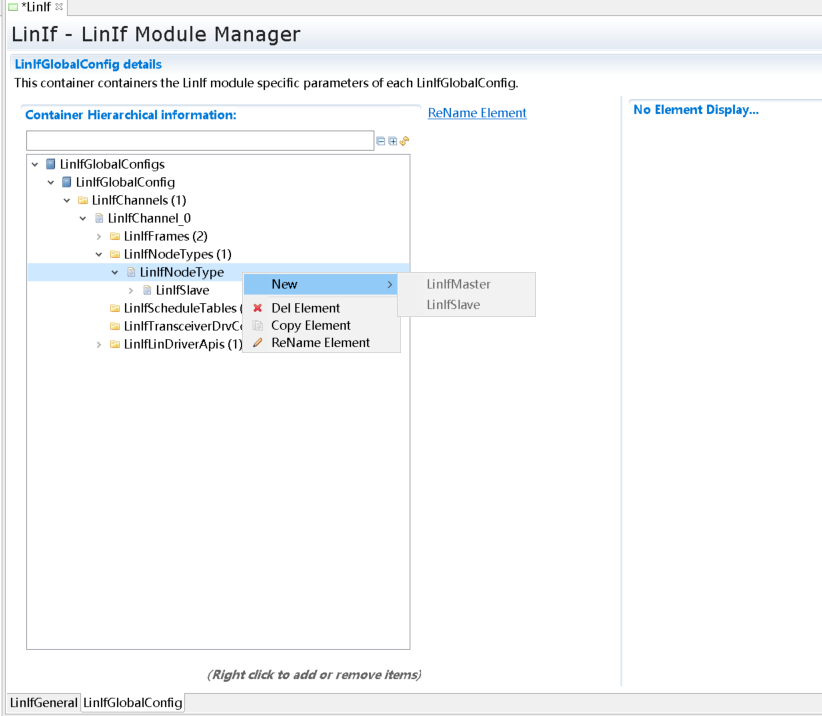Expand the LinIfFrames (2) node
This screenshot has width=822, height=716.
pos(99,236)
